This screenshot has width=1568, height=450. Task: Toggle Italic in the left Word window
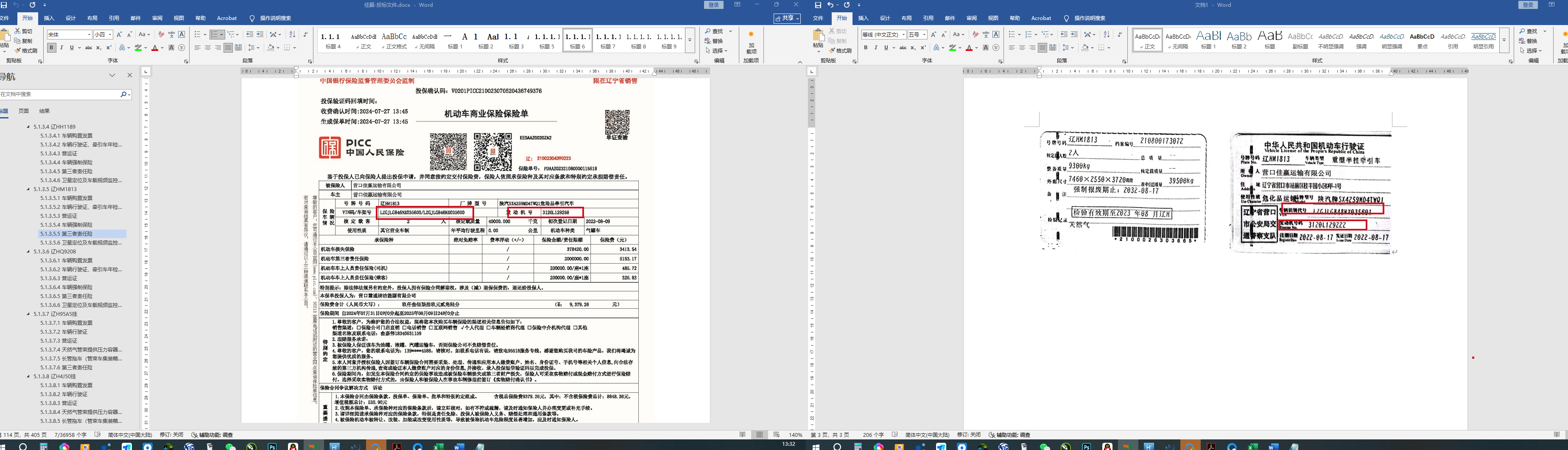coord(61,48)
